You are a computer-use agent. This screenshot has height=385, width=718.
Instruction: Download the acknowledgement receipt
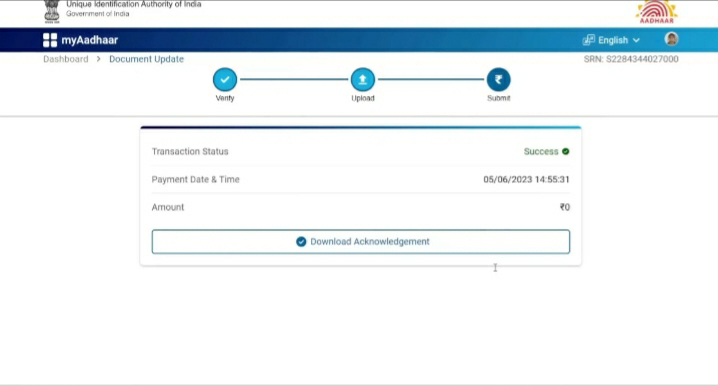point(361,242)
